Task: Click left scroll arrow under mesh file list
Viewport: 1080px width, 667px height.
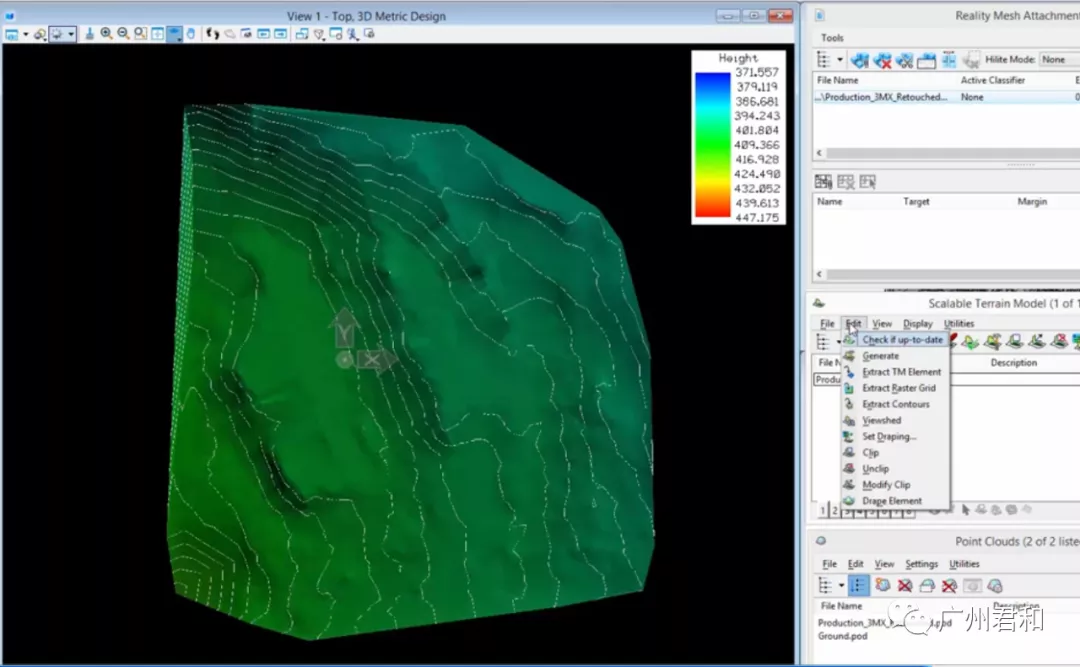Action: [819, 153]
